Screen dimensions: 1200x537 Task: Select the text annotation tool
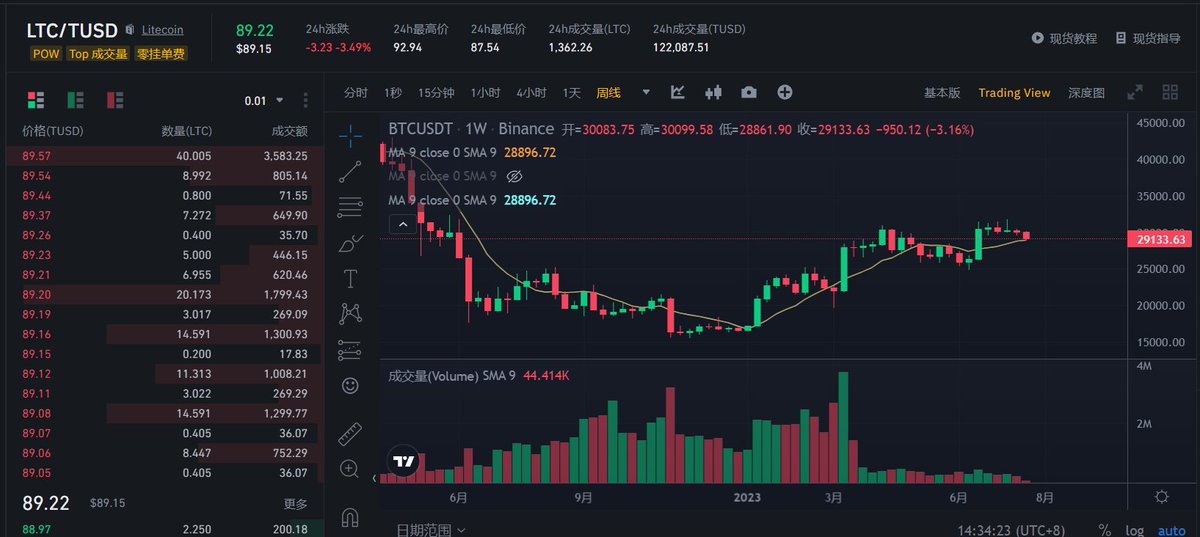[x=350, y=278]
